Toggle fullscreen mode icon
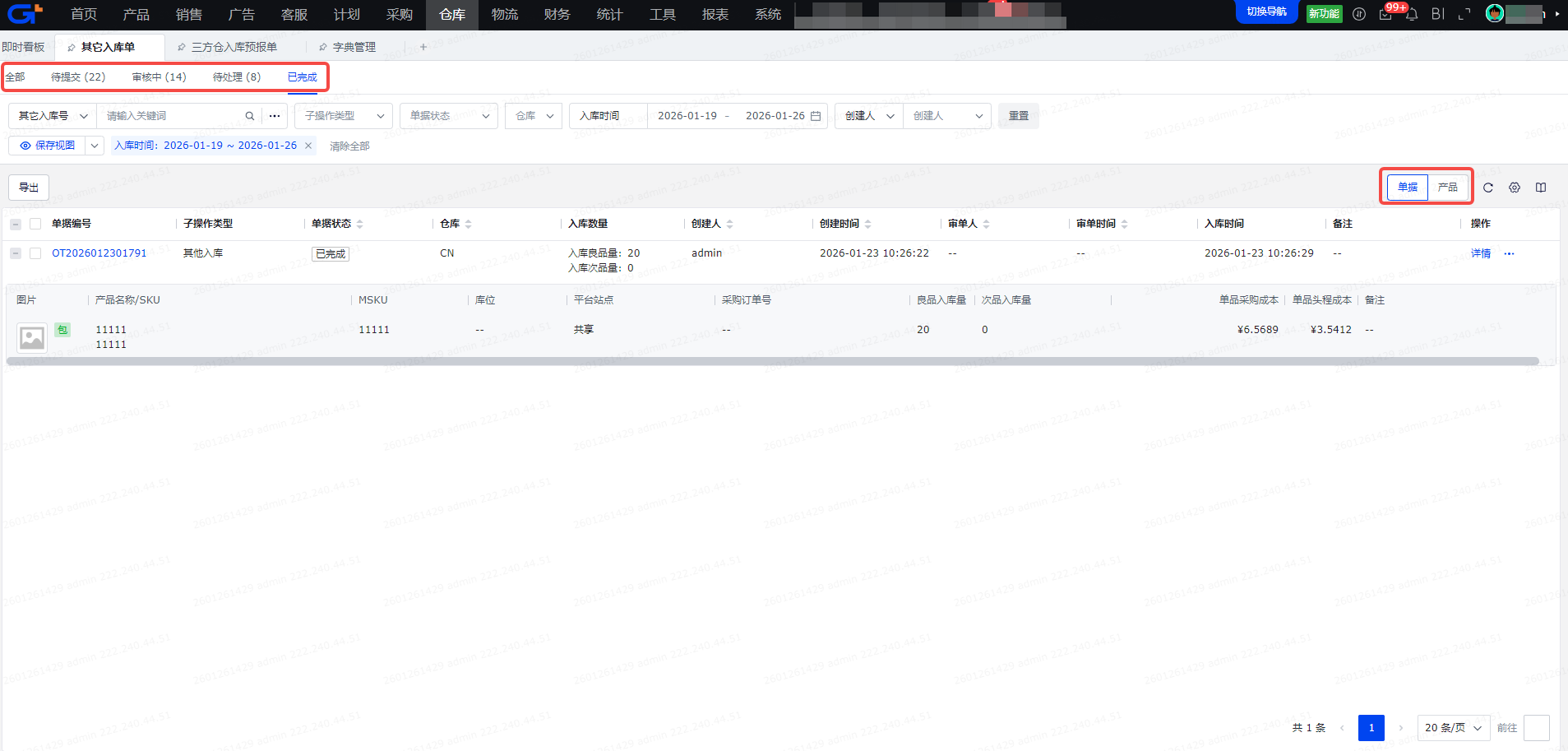This screenshot has width=1568, height=751. click(x=1464, y=14)
